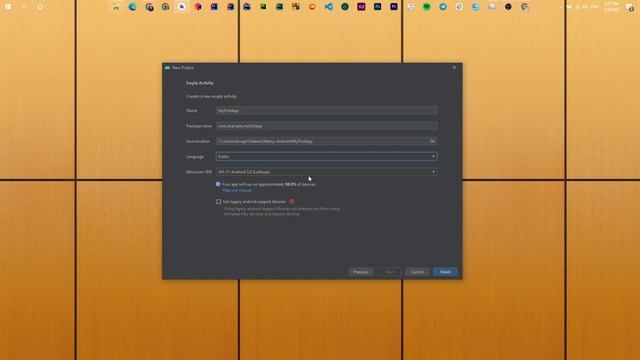Open Visual Studio Code from the taskbar

(329, 7)
